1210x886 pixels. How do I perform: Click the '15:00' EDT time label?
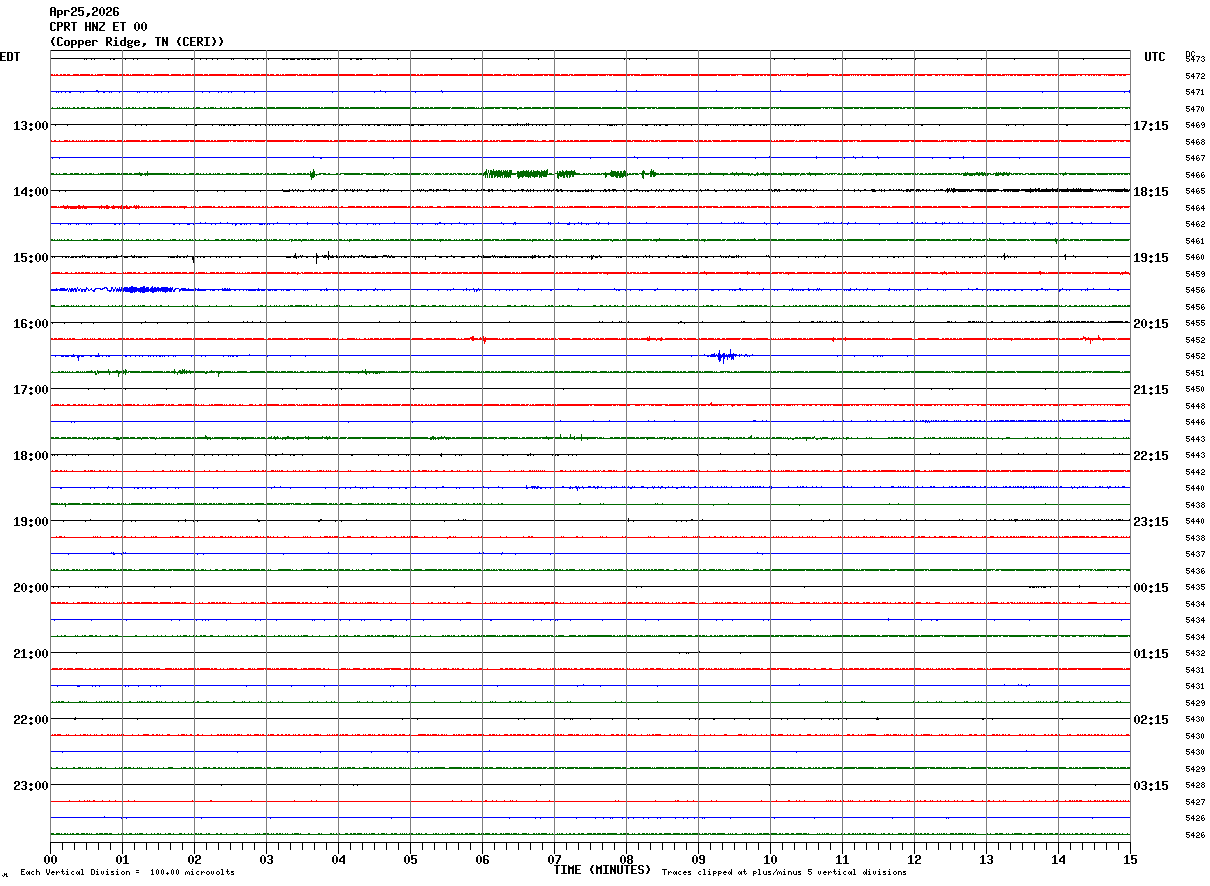point(30,258)
